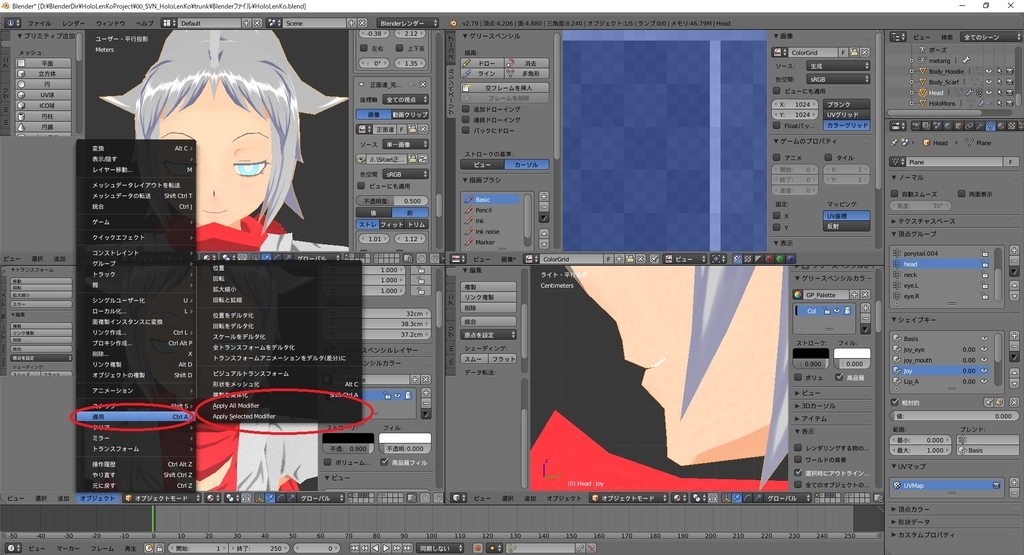Image resolution: width=1024 pixels, height=555 pixels.
Task: Enable 連続ドローイング checkbox
Action: [x=466, y=119]
